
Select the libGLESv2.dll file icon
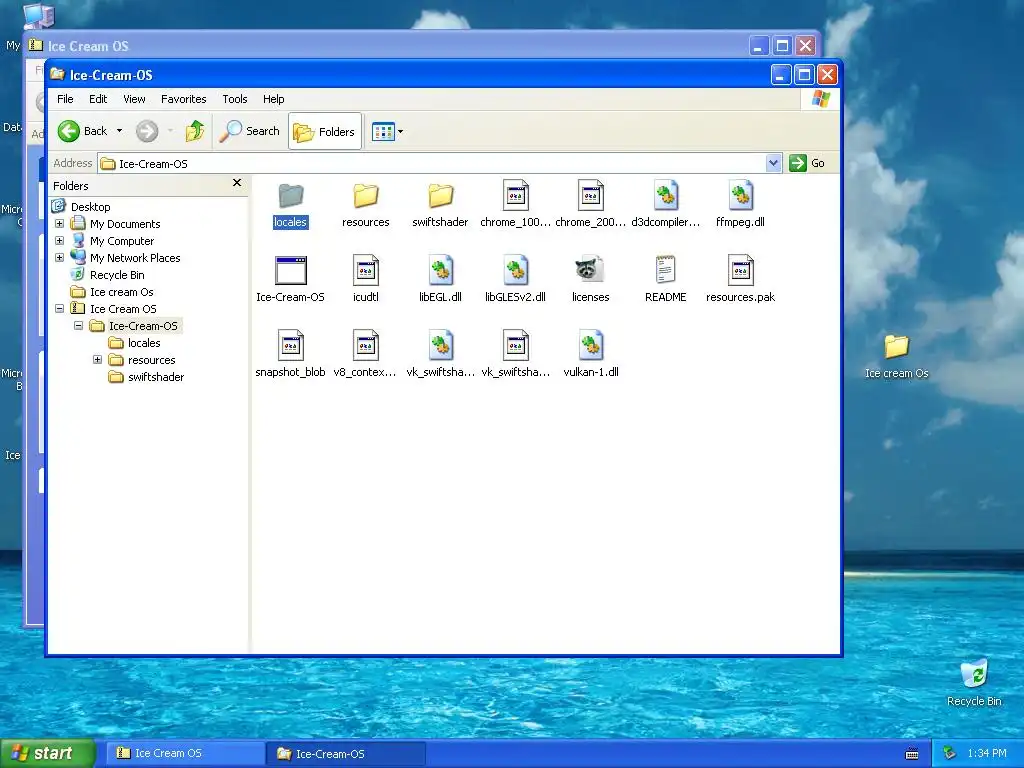tap(516, 270)
